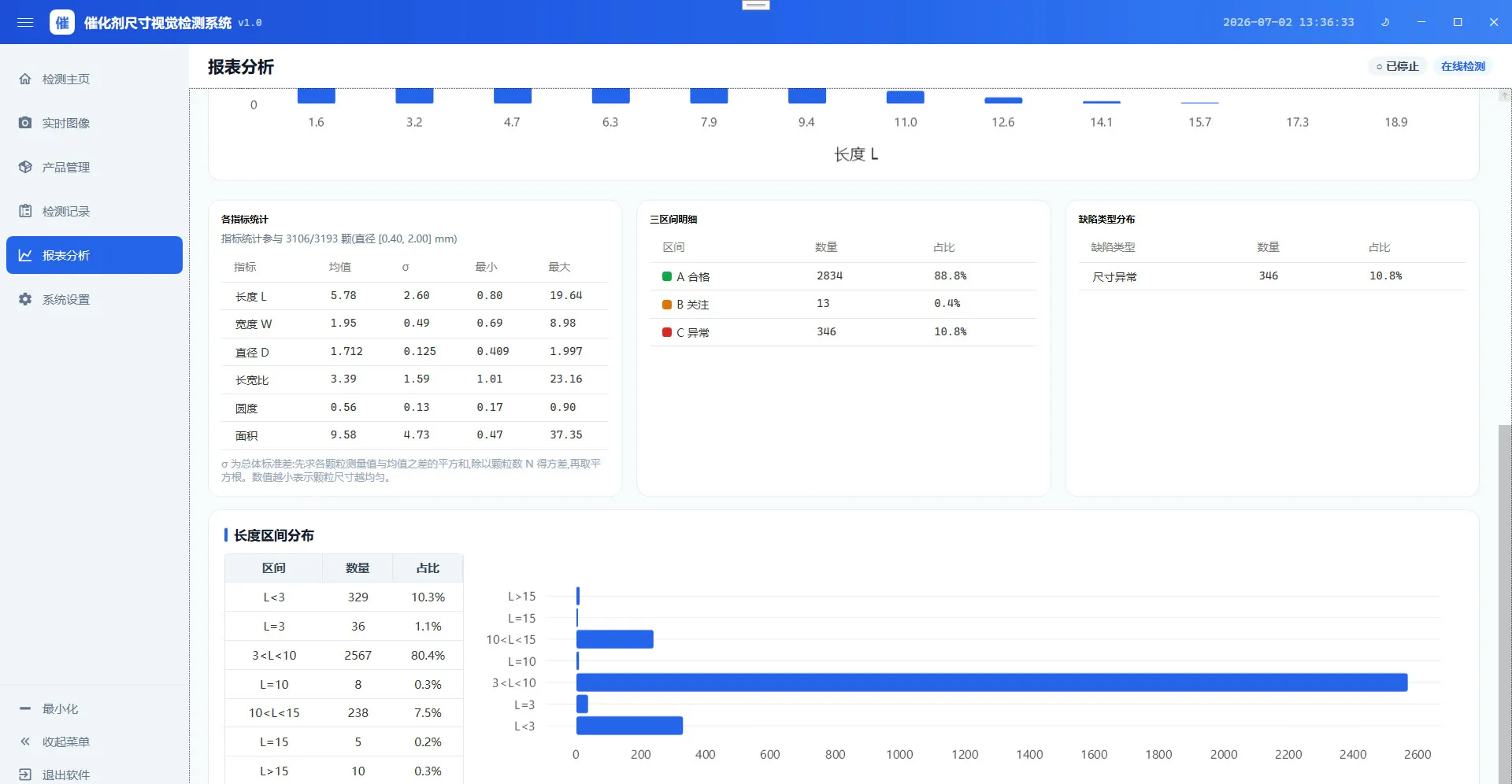The image size is (1512, 784).
Task: Open 系统设置 page
Action: point(94,299)
